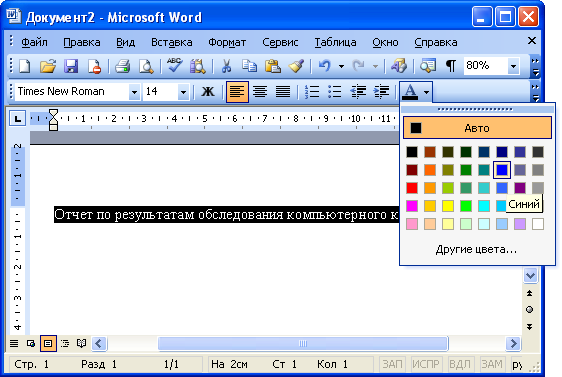562x377 pixels.
Task: Expand the Undo history arrow
Action: click(x=341, y=66)
